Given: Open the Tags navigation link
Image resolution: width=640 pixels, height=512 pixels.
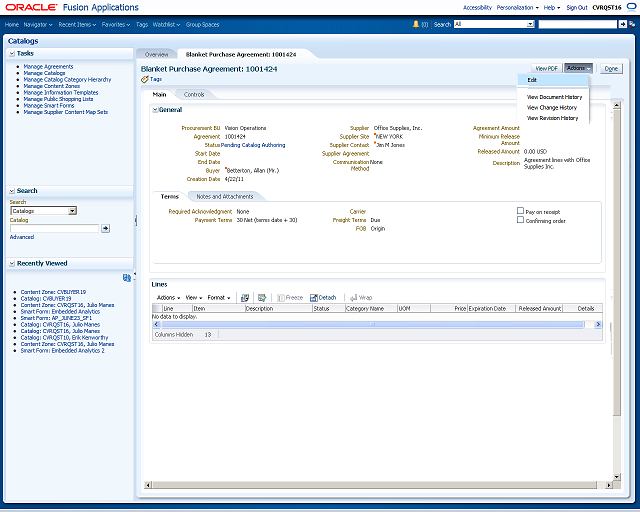Looking at the screenshot, I should pos(142,24).
